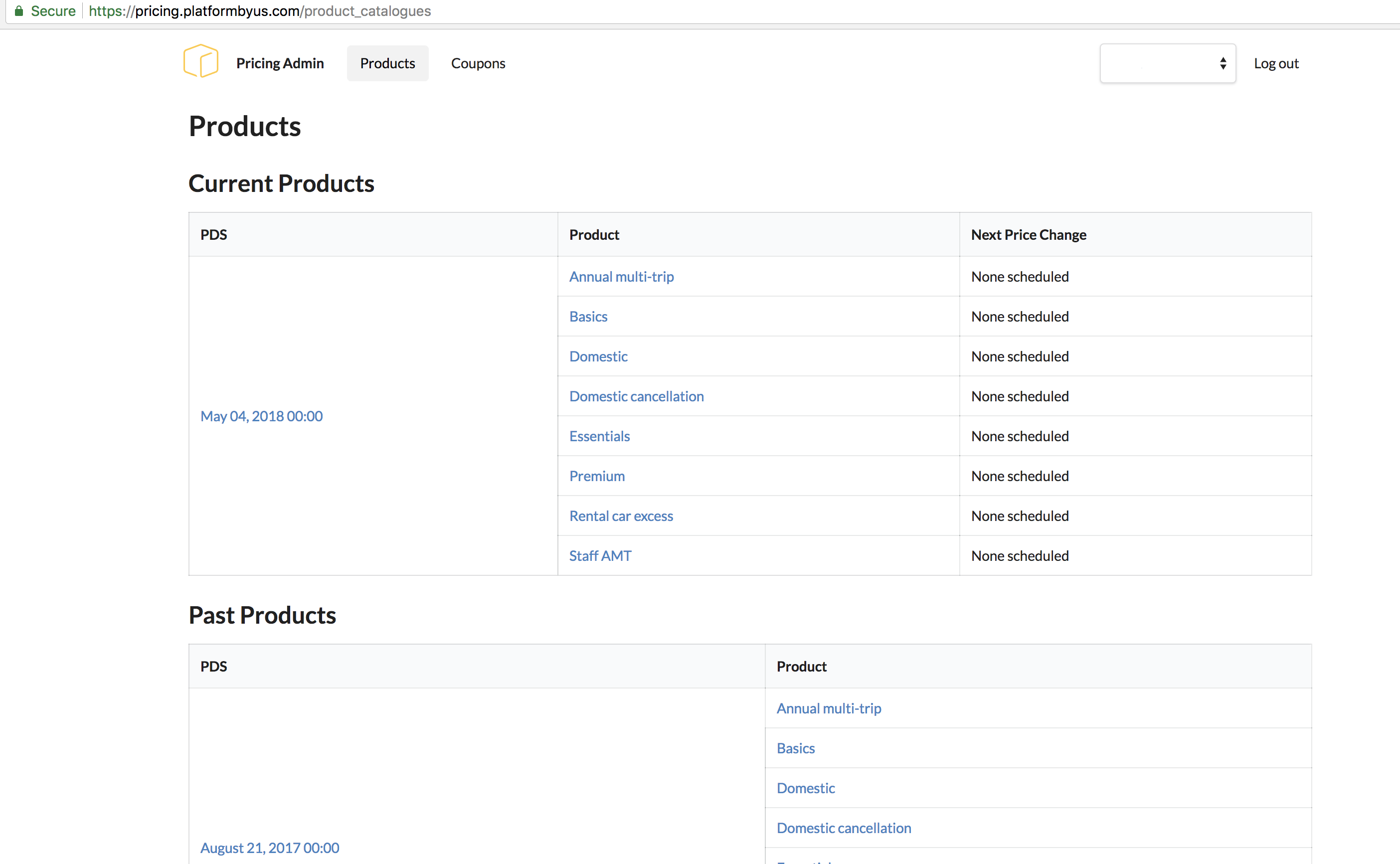Open the Premium product link

(x=597, y=476)
